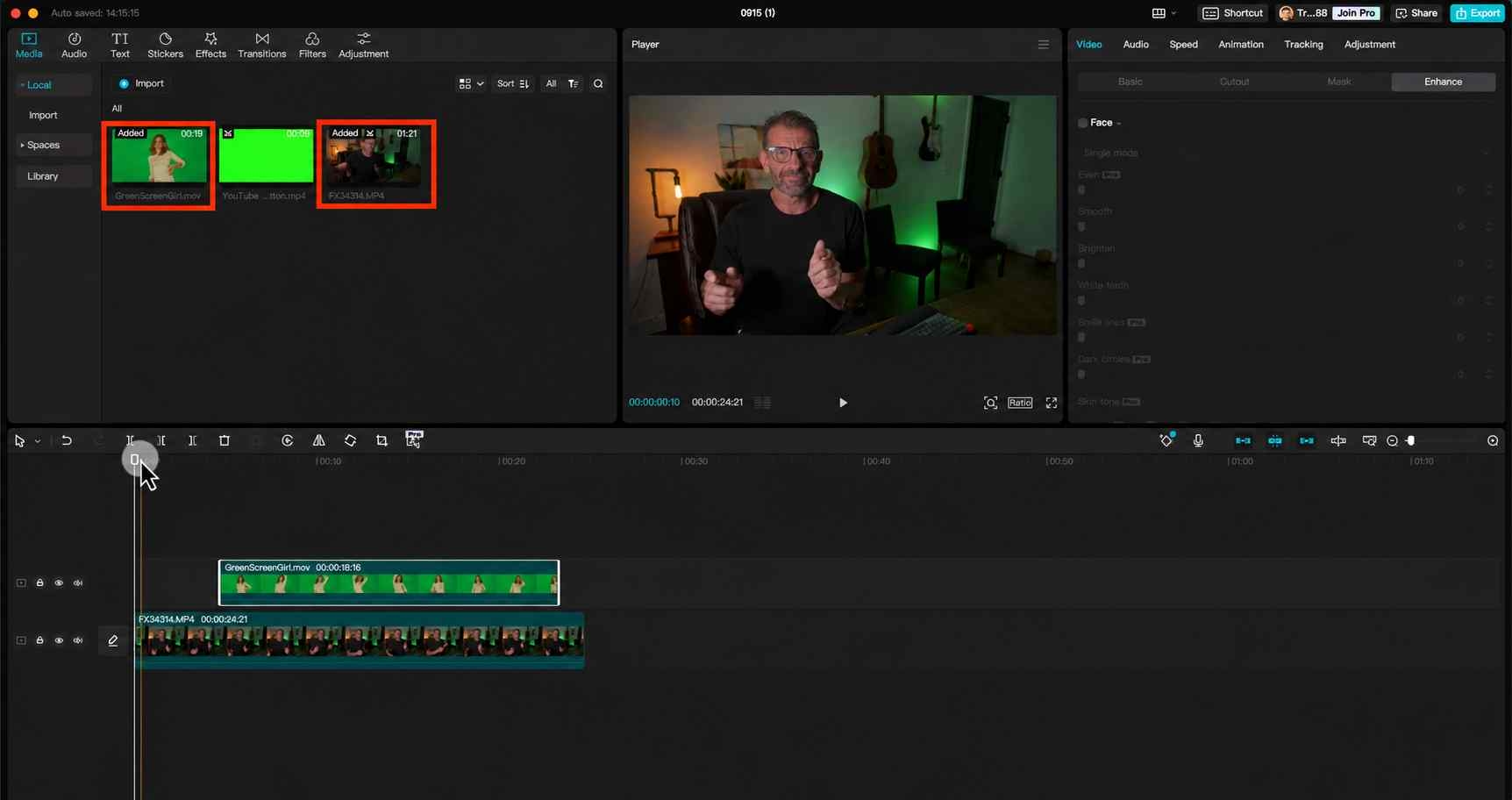Open the Filters tab
This screenshot has height=800, width=1512.
[x=312, y=45]
